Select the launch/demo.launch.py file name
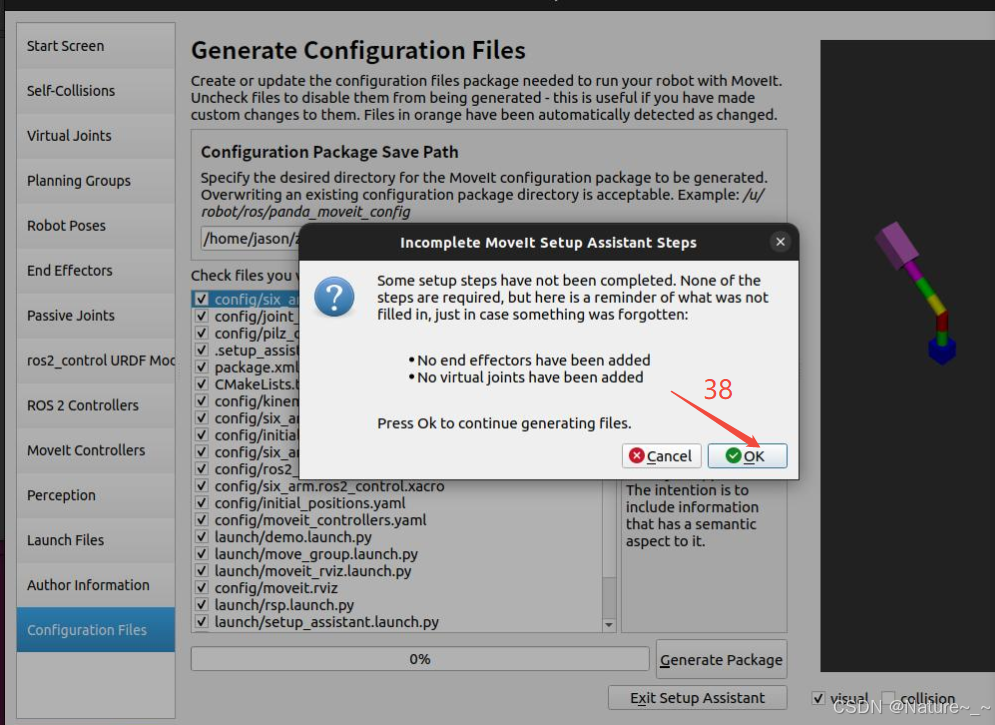The image size is (995, 725). click(293, 537)
